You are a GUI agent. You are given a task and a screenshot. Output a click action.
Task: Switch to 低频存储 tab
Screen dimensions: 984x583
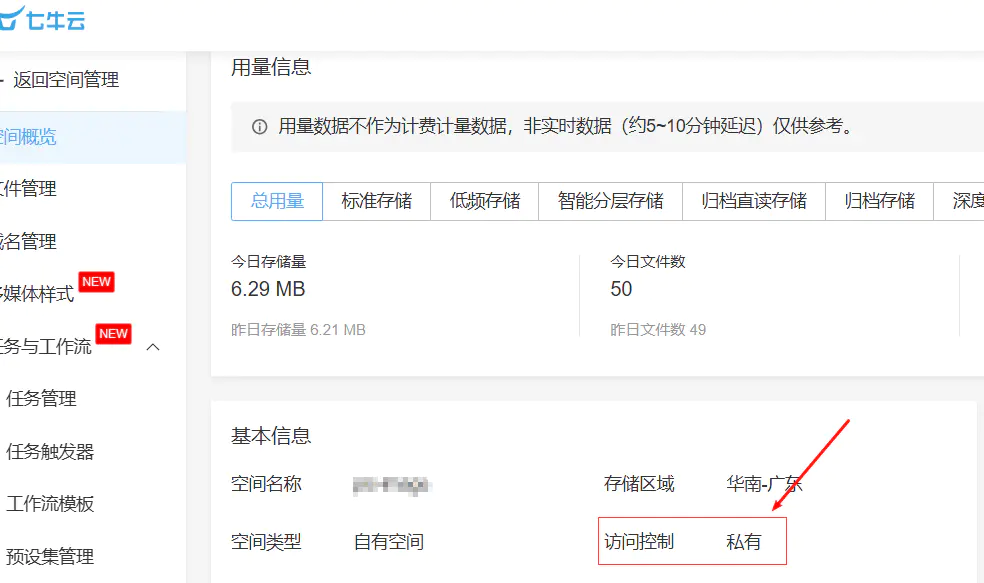(485, 201)
